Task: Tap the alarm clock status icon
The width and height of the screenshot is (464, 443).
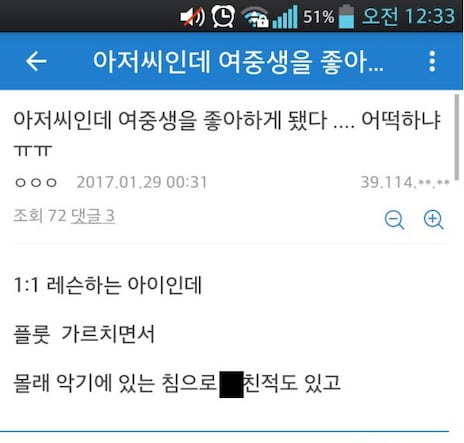Action: (x=223, y=16)
